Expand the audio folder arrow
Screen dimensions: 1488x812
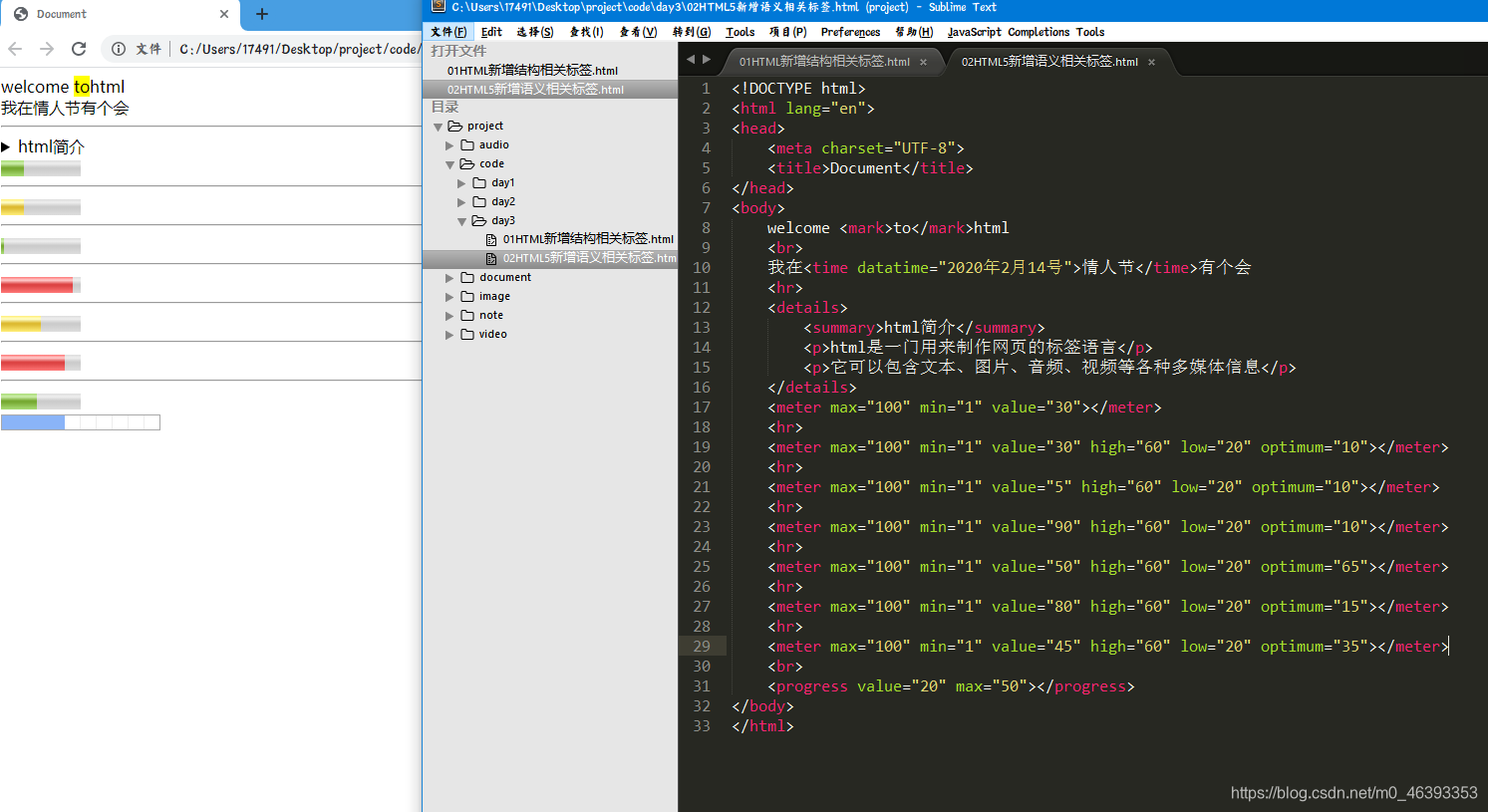pyautogui.click(x=449, y=145)
